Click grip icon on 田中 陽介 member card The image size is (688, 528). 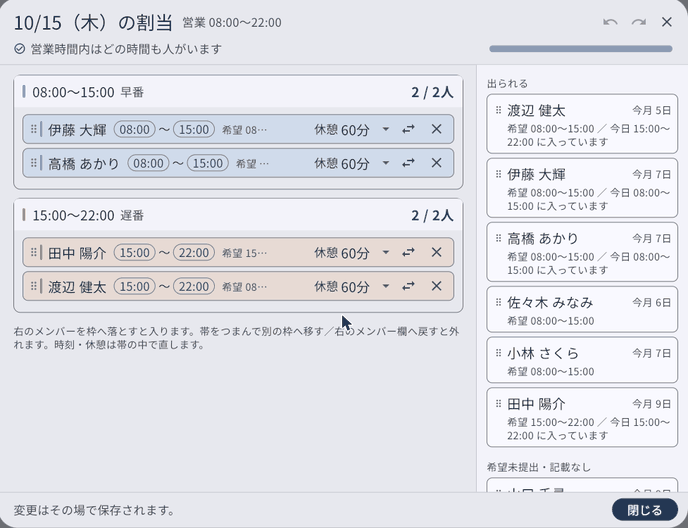498,404
